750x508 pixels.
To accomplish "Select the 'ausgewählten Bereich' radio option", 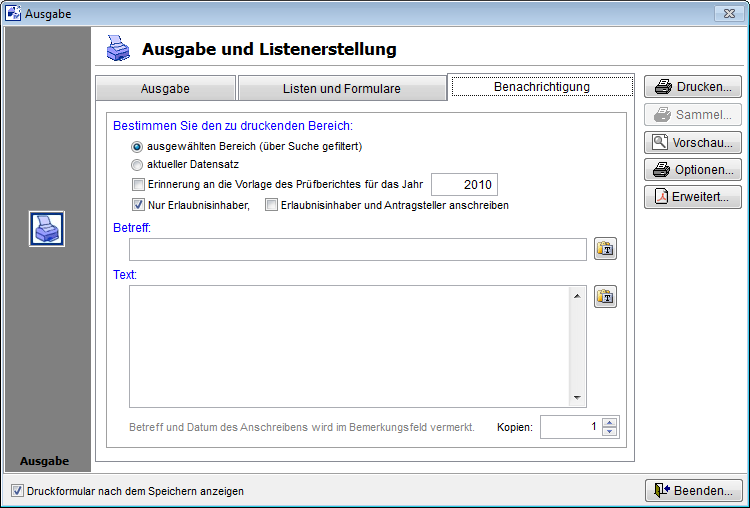I will (138, 146).
